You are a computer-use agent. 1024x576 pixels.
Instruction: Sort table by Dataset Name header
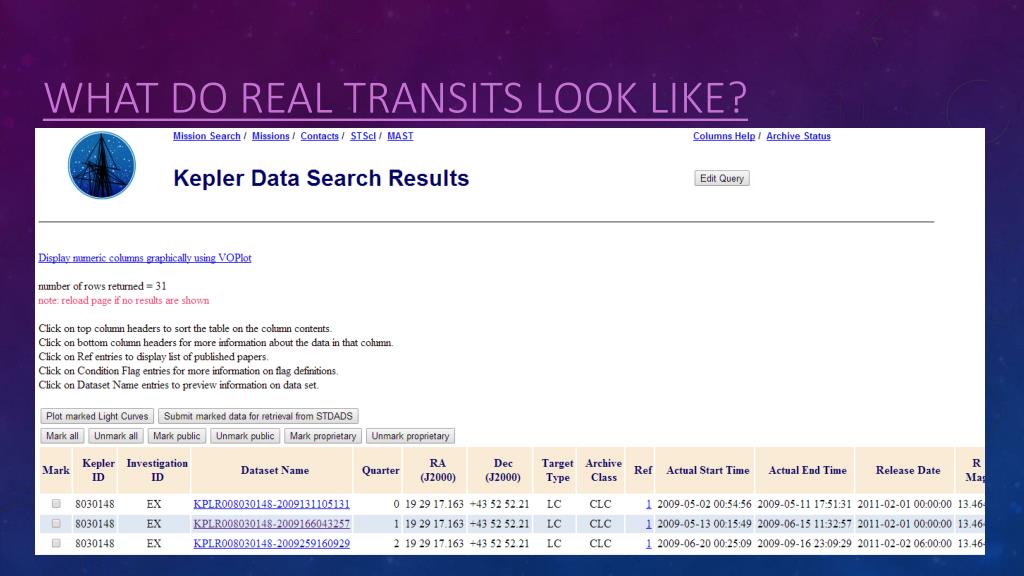pos(274,470)
